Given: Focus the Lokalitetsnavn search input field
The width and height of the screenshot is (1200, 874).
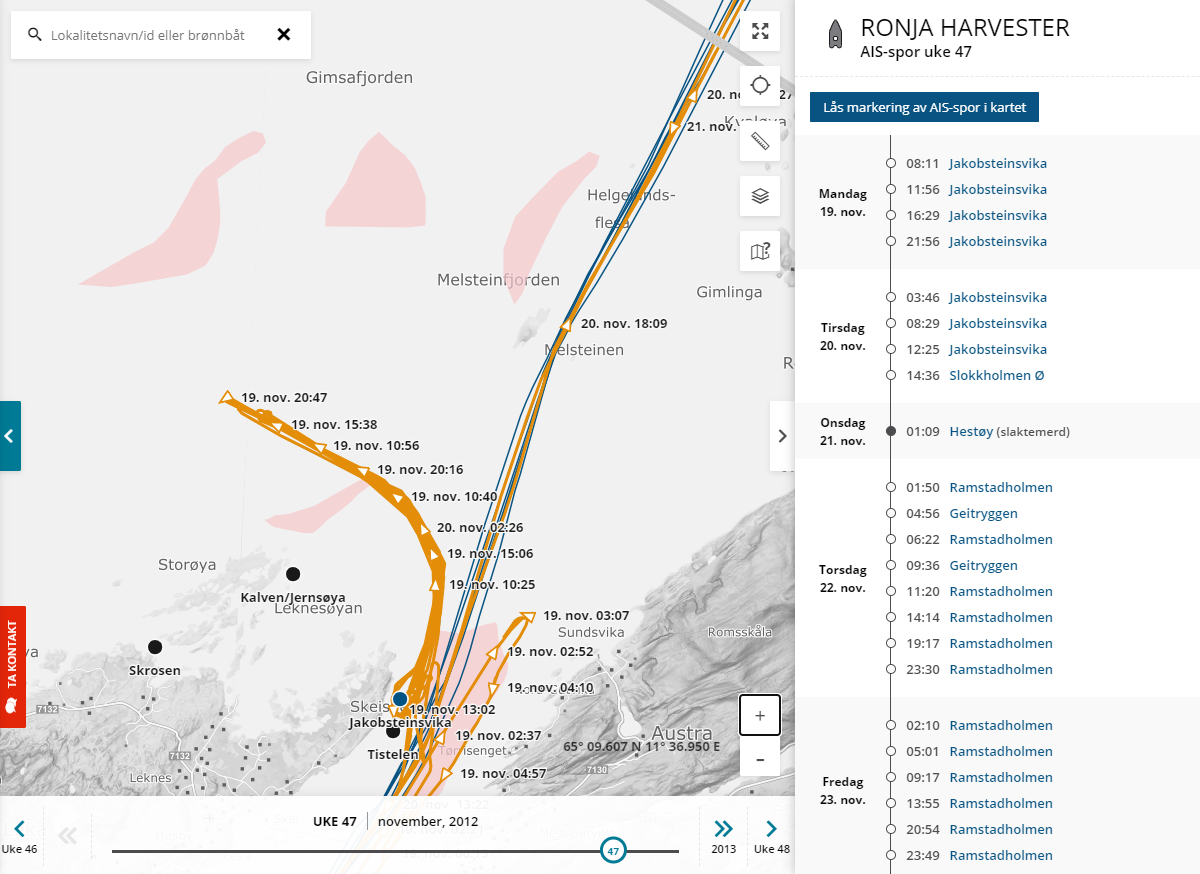Looking at the screenshot, I should [x=148, y=35].
